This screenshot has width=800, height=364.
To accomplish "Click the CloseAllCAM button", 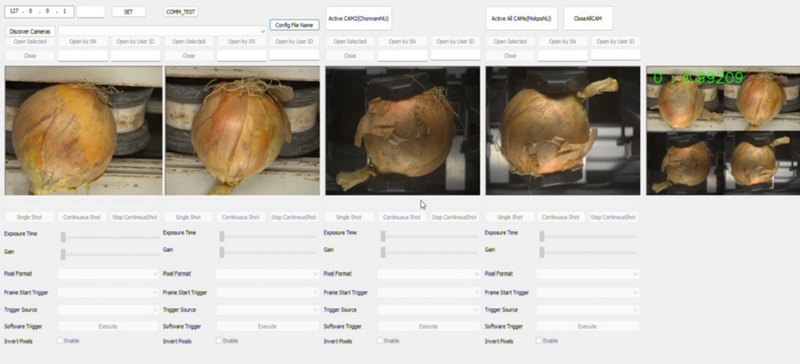I will 588,18.
